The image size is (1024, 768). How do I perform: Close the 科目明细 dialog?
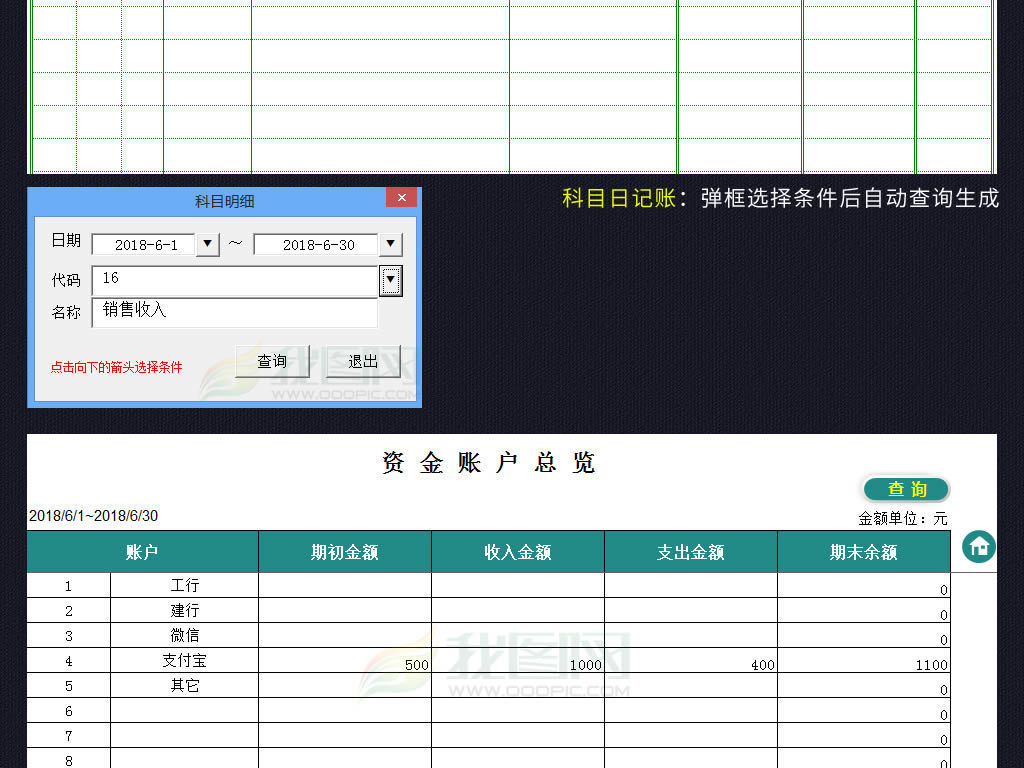click(401, 197)
